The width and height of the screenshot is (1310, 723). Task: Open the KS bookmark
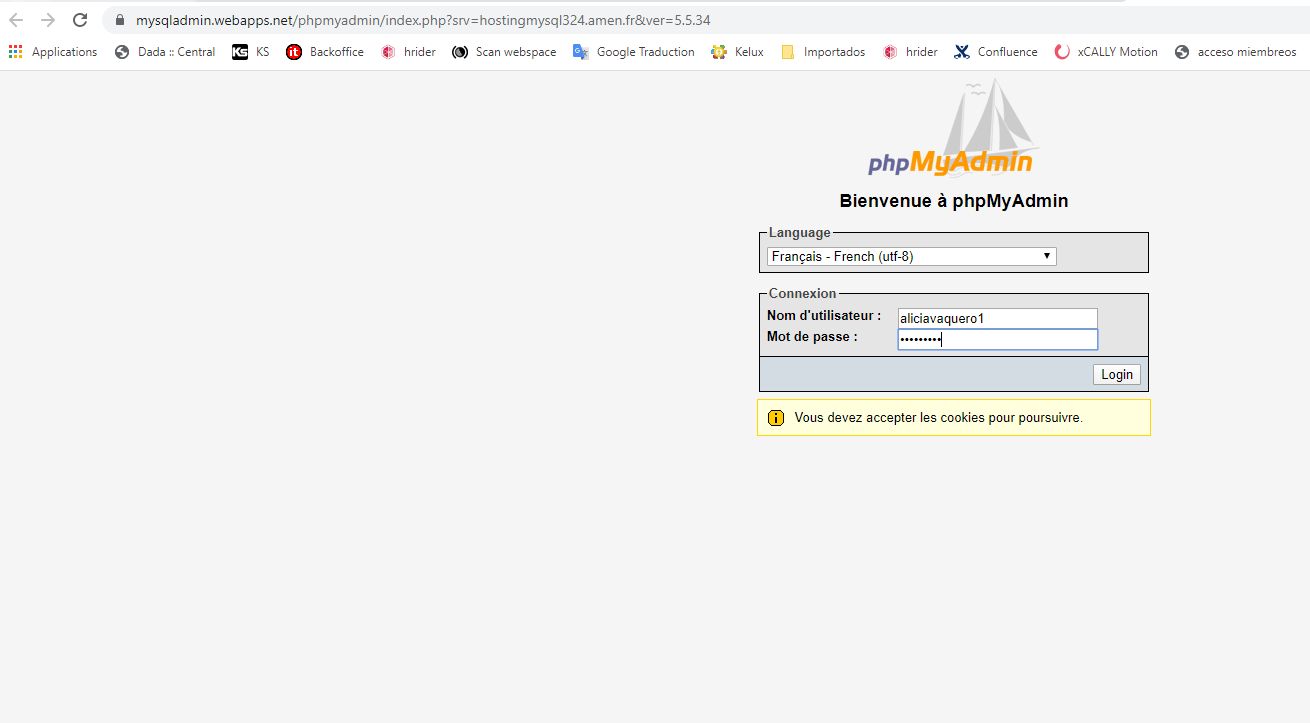coord(251,52)
